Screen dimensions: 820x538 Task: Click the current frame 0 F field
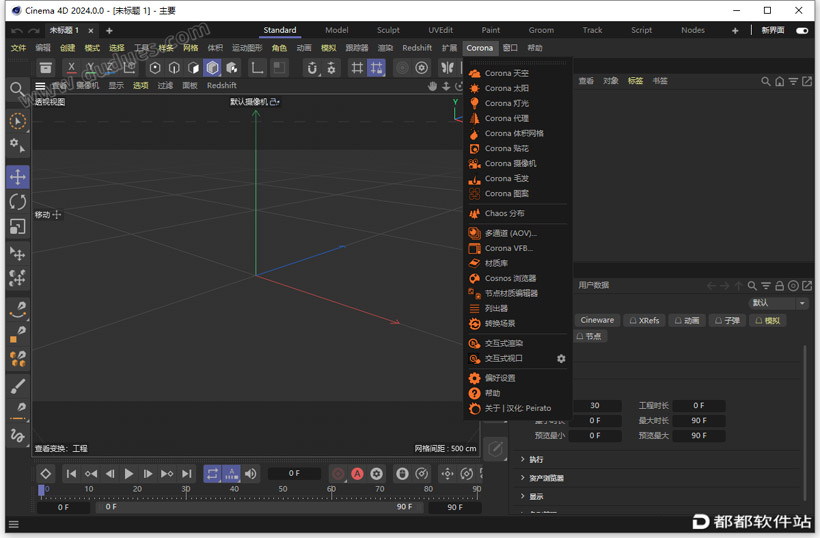(x=294, y=474)
